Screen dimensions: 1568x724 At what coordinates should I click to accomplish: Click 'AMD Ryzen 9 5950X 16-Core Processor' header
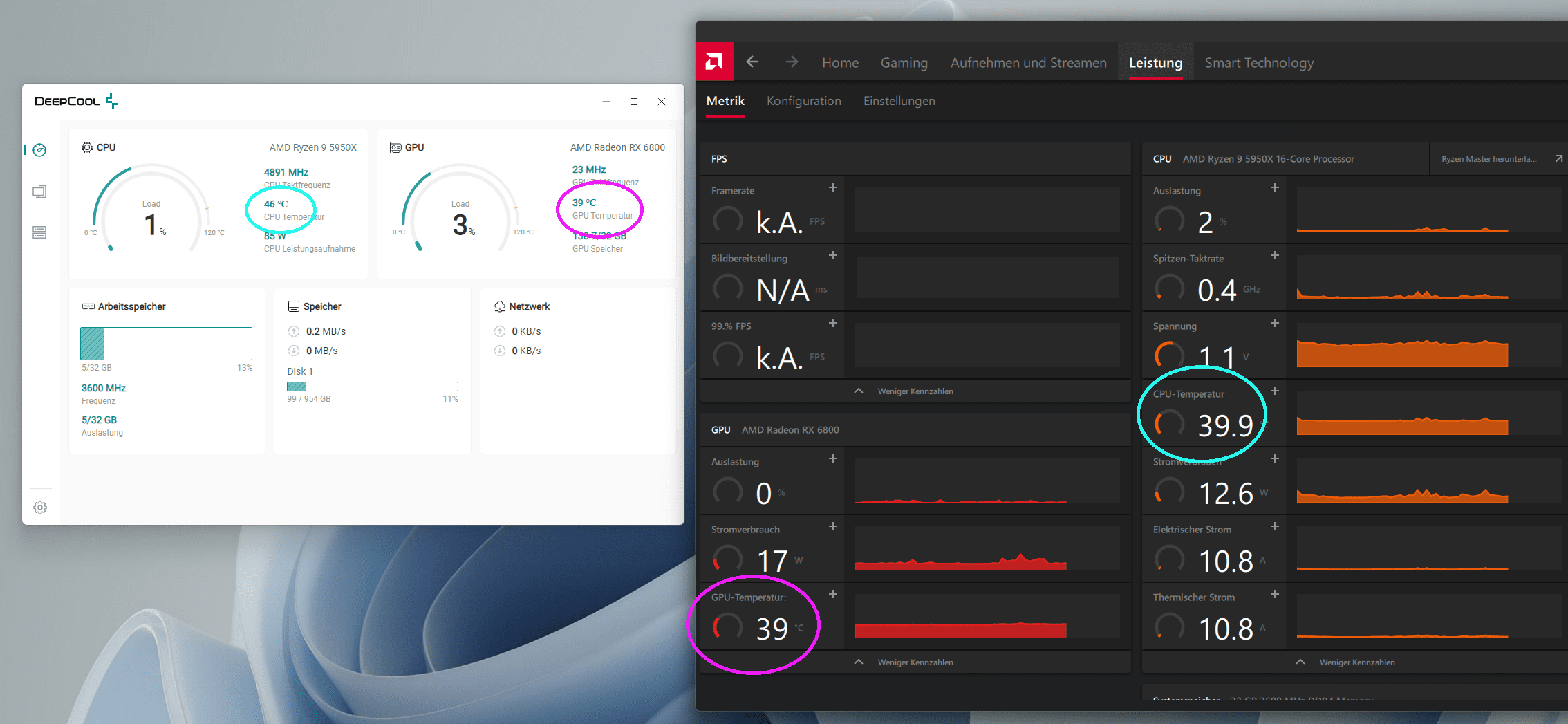coord(1268,159)
